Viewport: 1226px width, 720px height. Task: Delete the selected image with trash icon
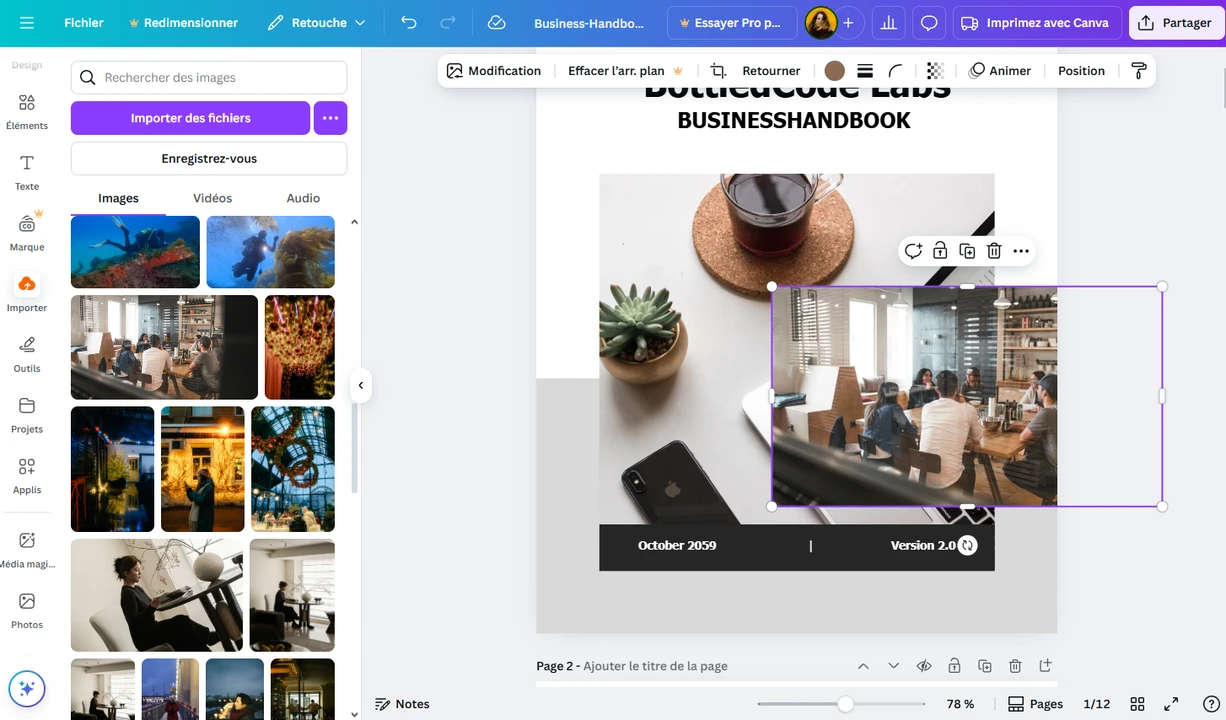point(994,251)
